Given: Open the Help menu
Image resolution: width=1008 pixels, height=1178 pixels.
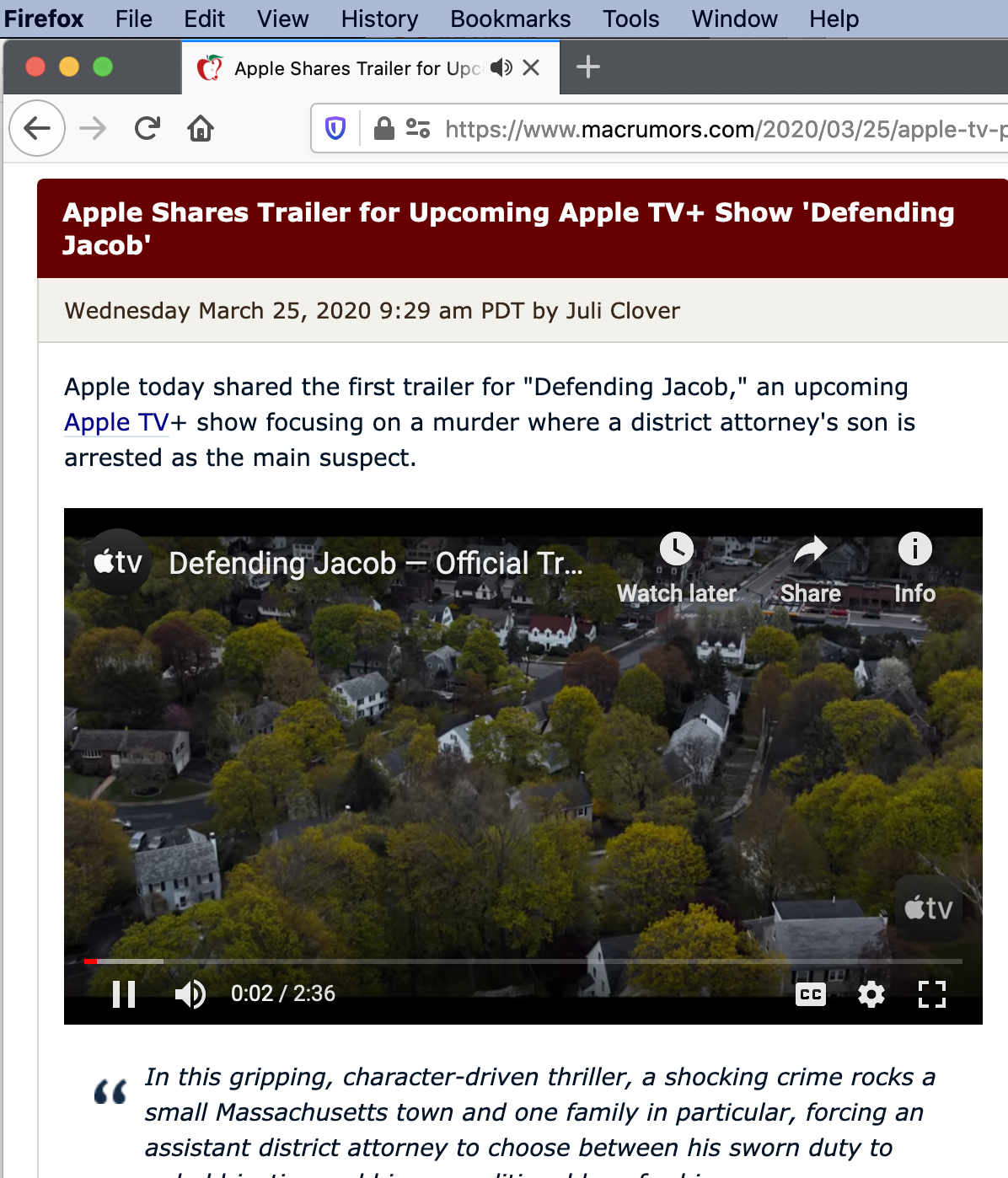Looking at the screenshot, I should (834, 19).
